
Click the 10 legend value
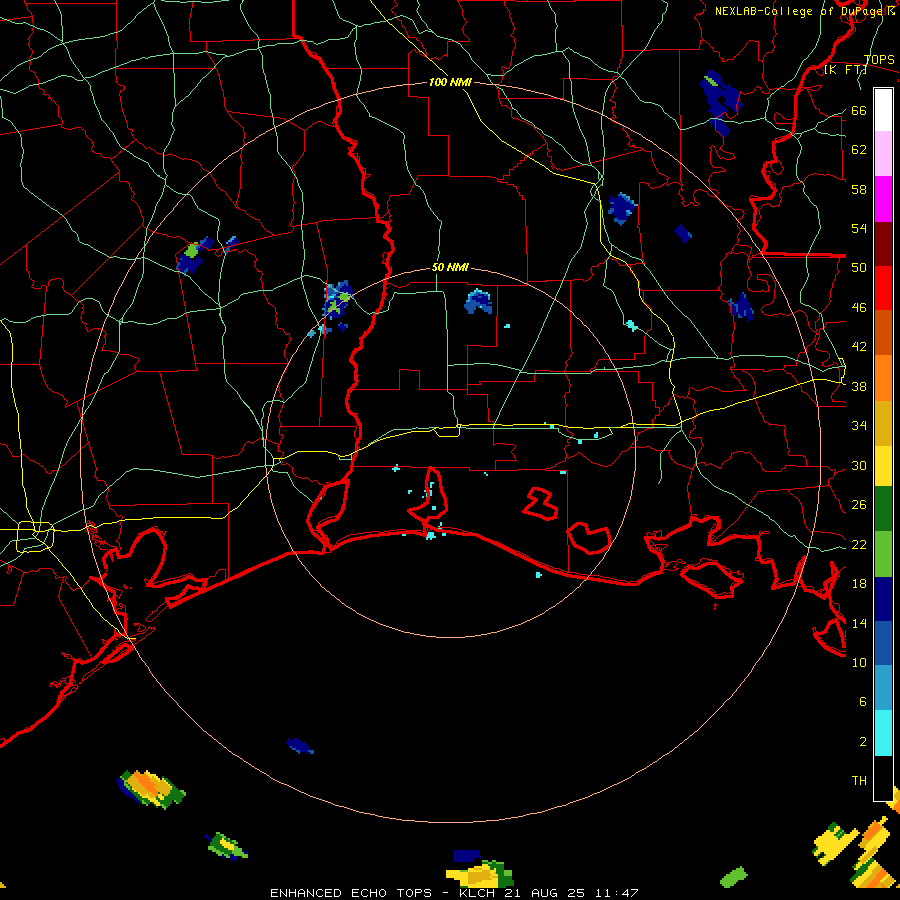coord(859,662)
